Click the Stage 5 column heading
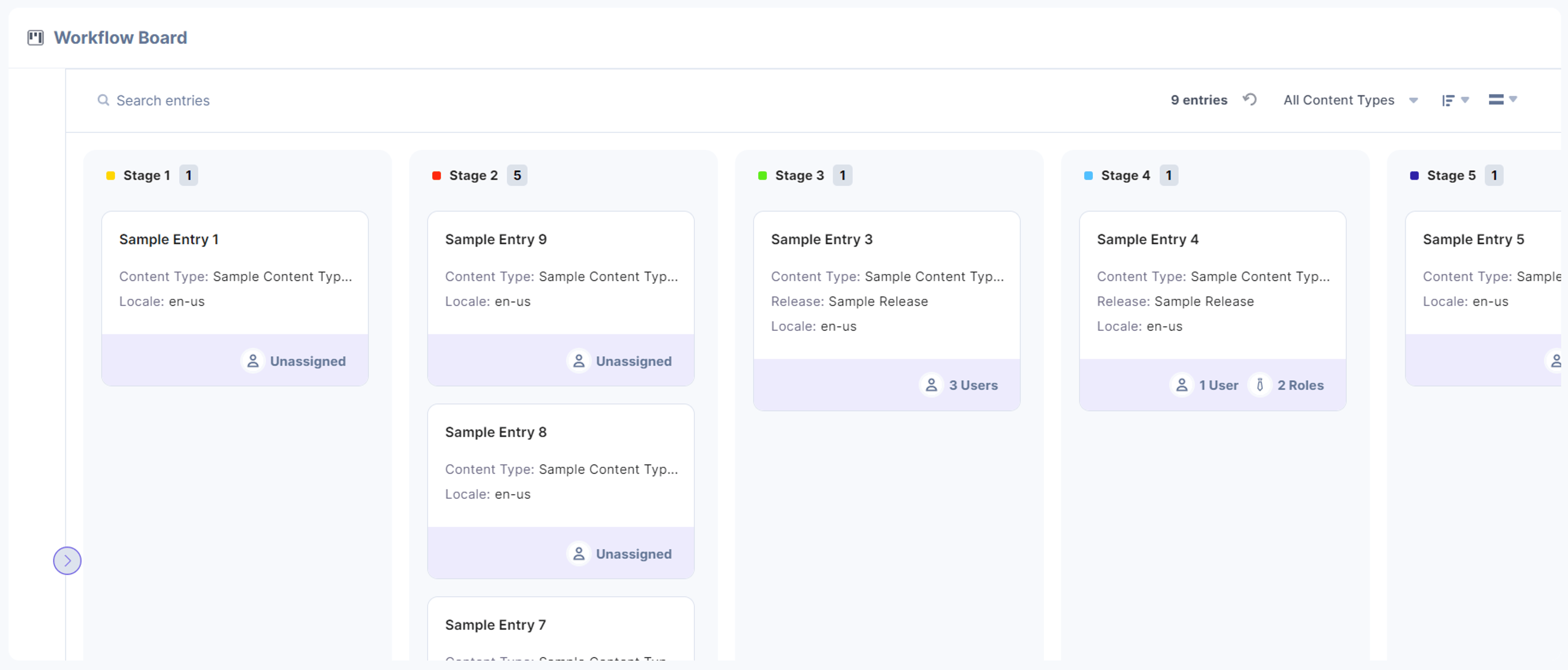Image resolution: width=1568 pixels, height=670 pixels. click(1451, 175)
